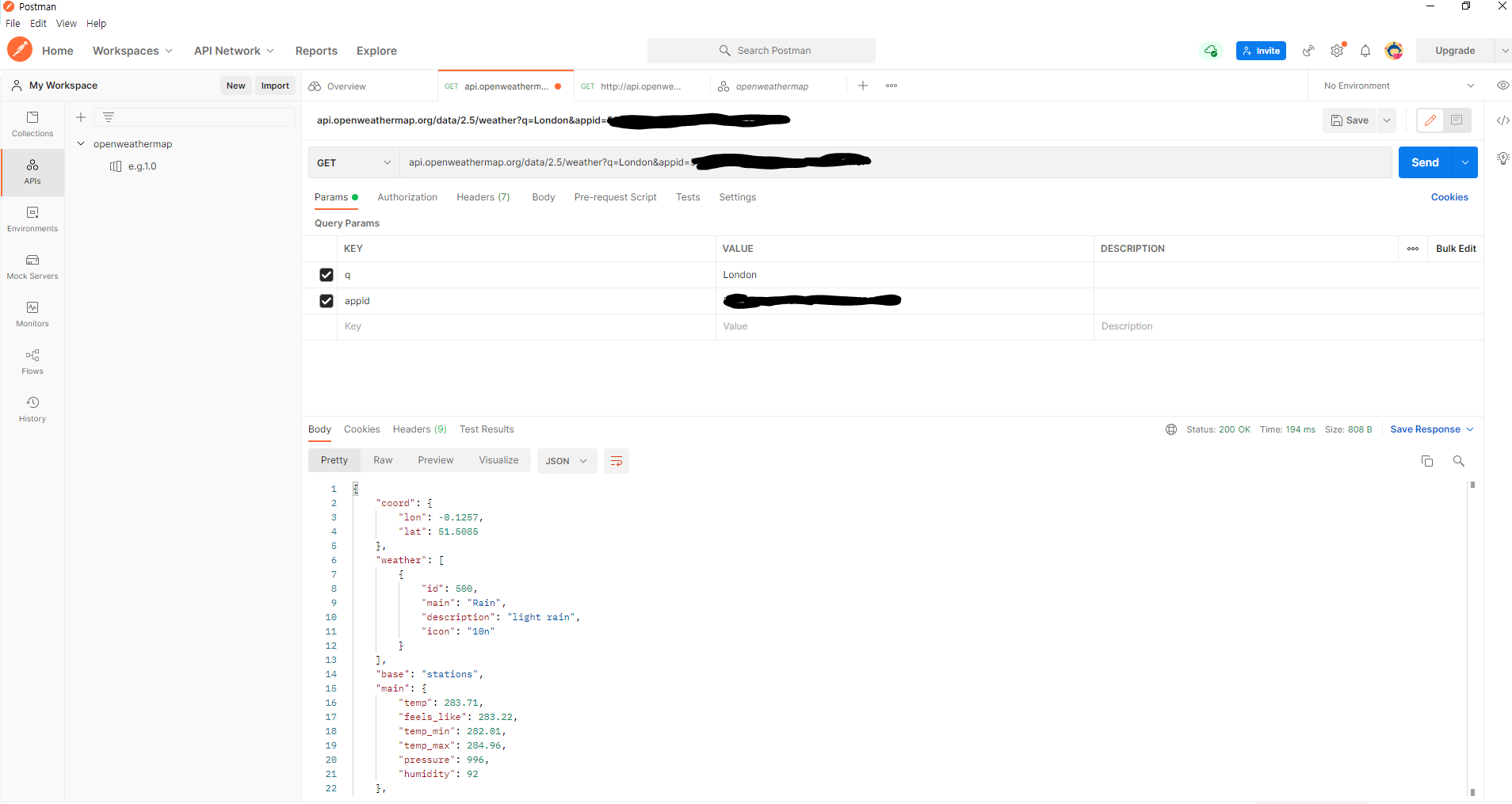
Task: Click the Search Postman field
Action: pyautogui.click(x=762, y=51)
